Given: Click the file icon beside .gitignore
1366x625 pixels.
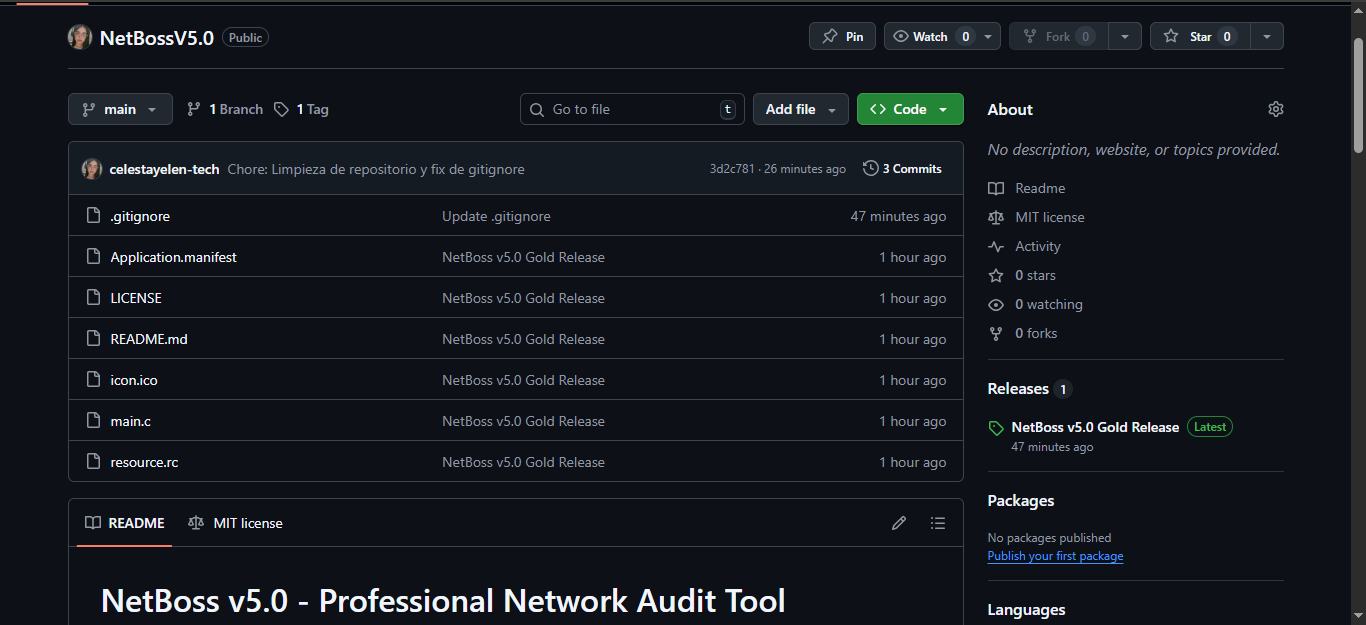Looking at the screenshot, I should (x=94, y=216).
